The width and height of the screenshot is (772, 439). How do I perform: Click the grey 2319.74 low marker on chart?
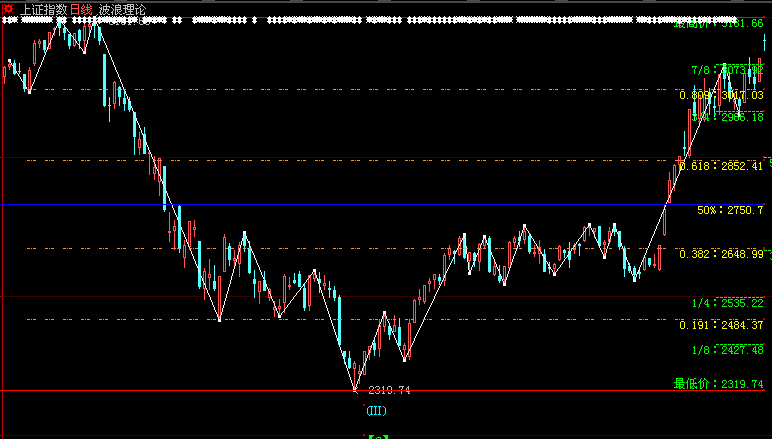click(x=389, y=391)
